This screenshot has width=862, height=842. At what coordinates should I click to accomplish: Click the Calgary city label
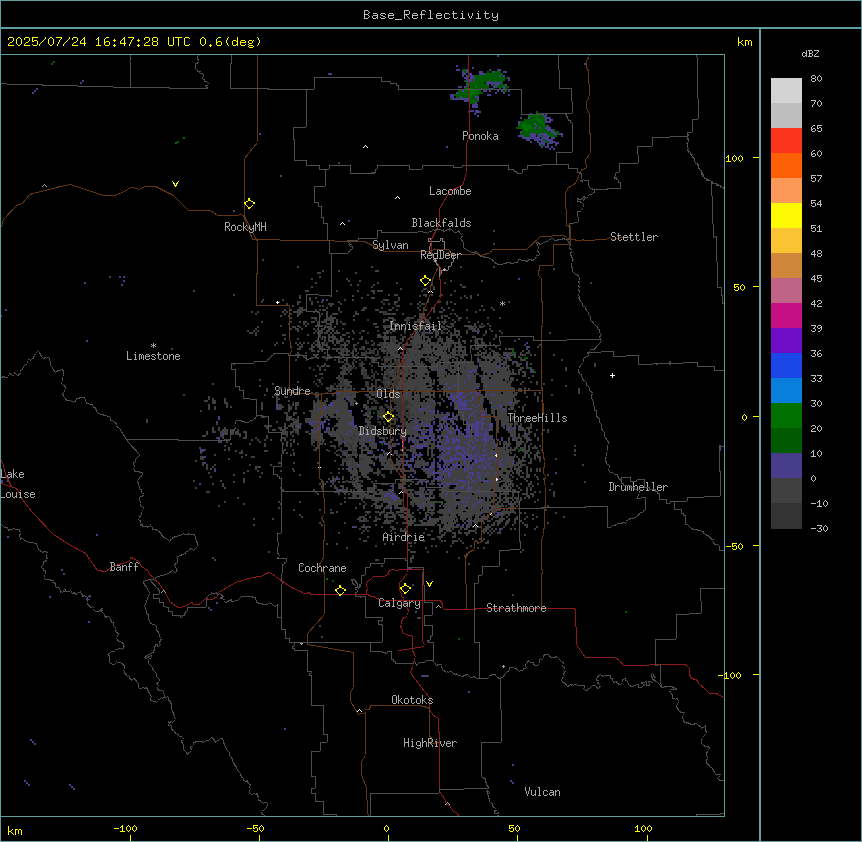coord(399,603)
